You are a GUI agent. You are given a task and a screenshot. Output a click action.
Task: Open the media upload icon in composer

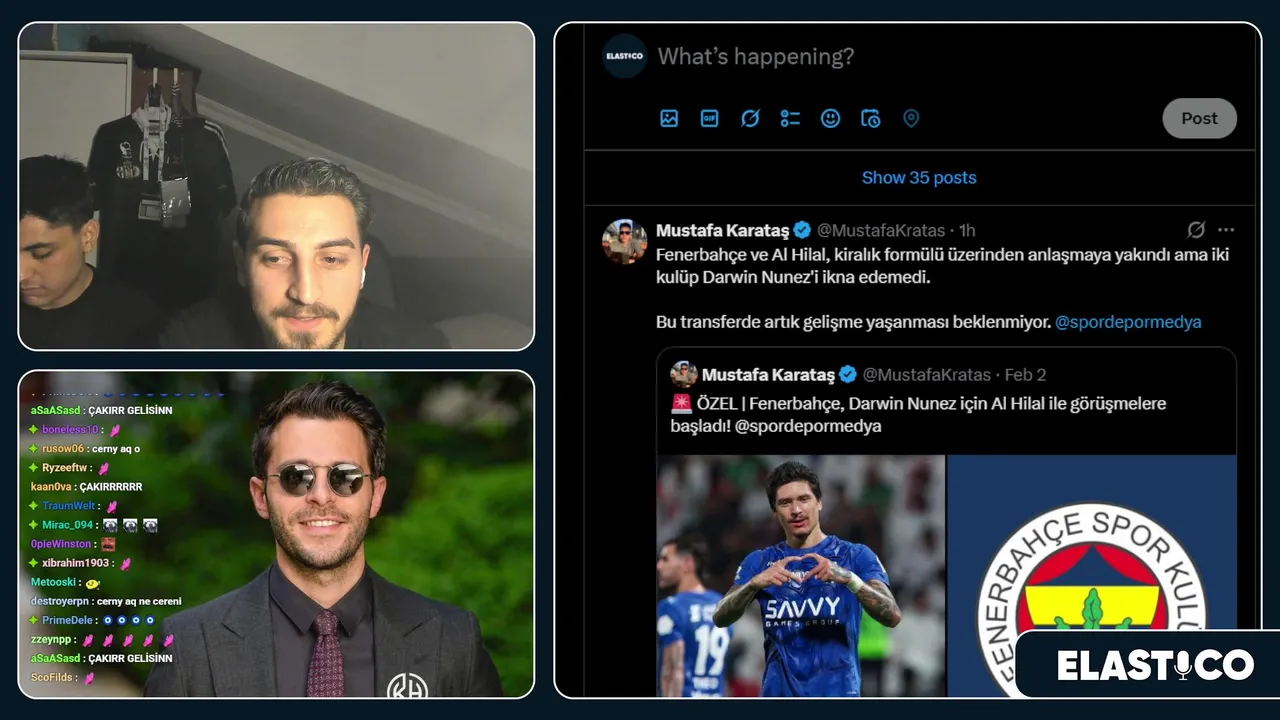[669, 118]
